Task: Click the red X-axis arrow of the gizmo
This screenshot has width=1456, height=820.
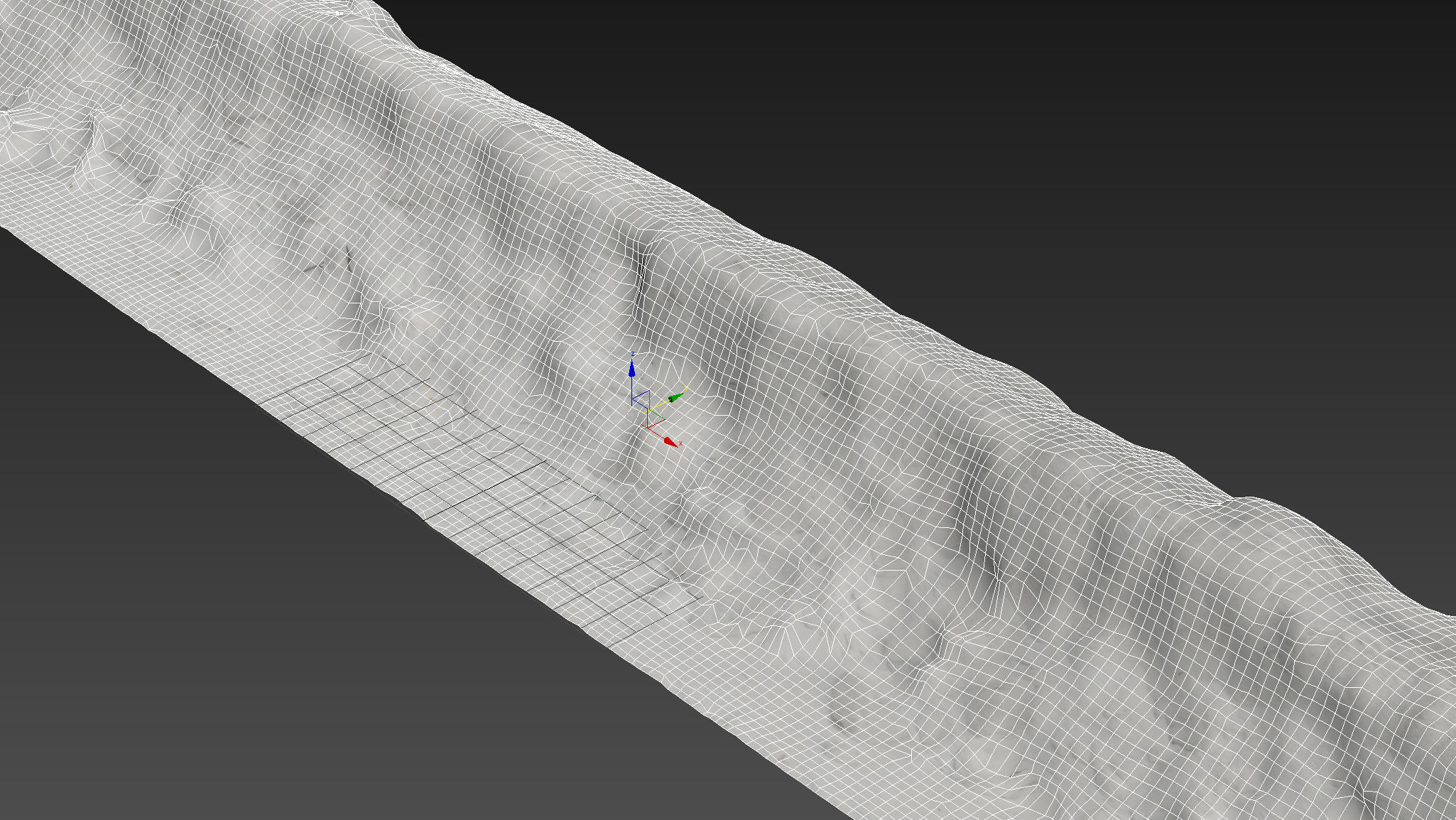Action: [669, 441]
